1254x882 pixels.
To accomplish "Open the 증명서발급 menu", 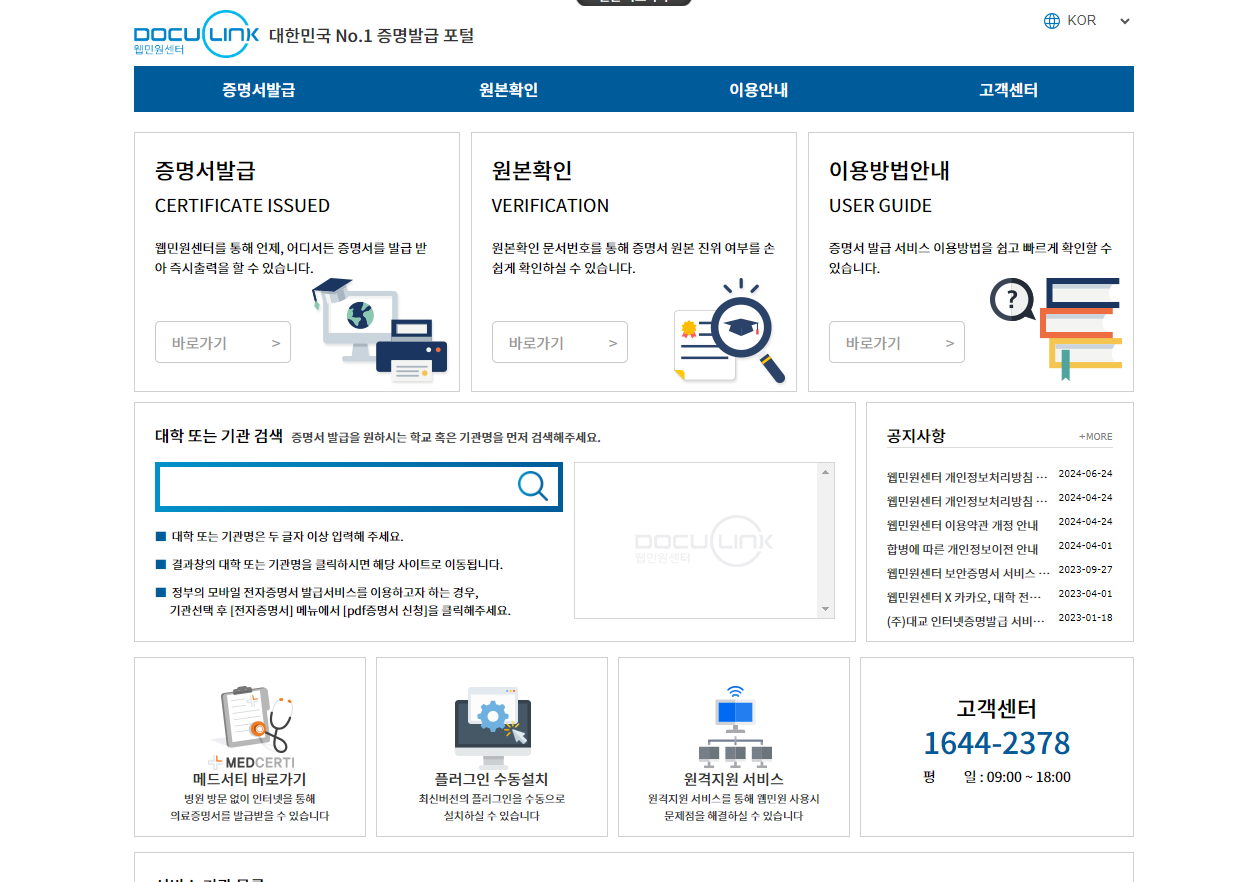I will click(x=258, y=89).
